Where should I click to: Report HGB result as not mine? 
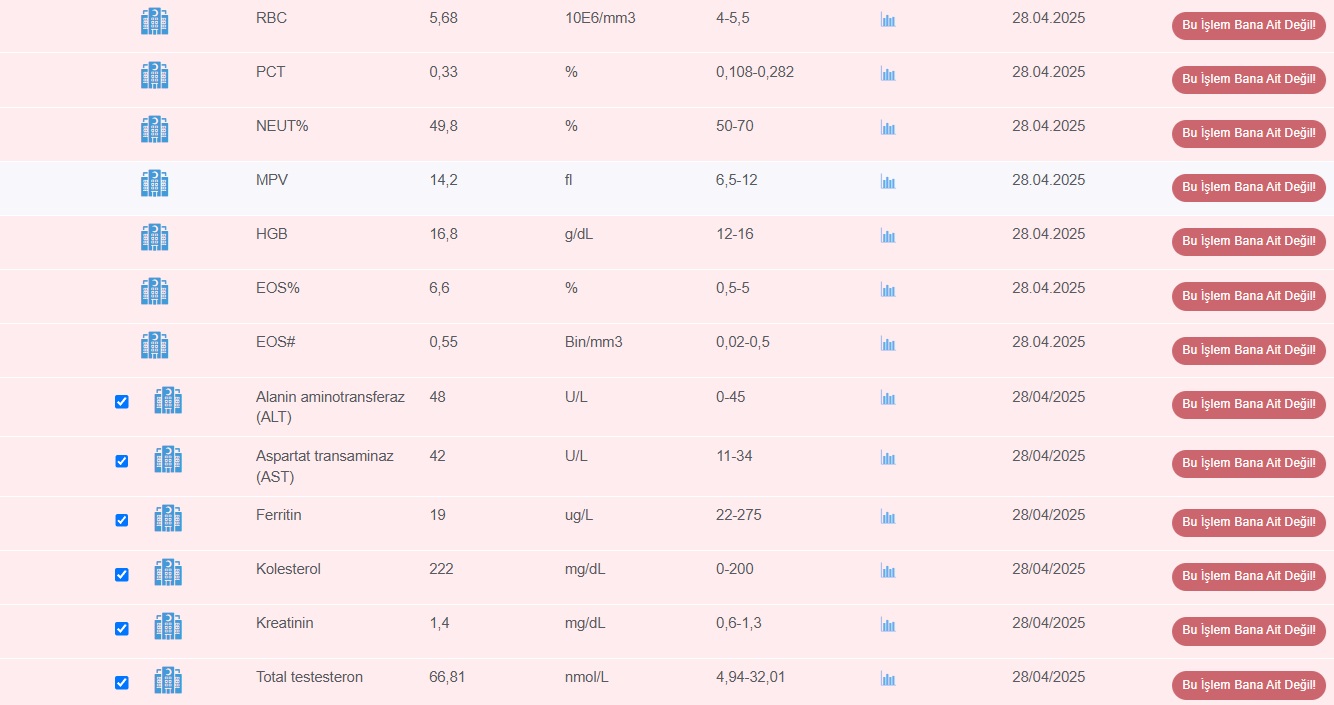click(1249, 241)
